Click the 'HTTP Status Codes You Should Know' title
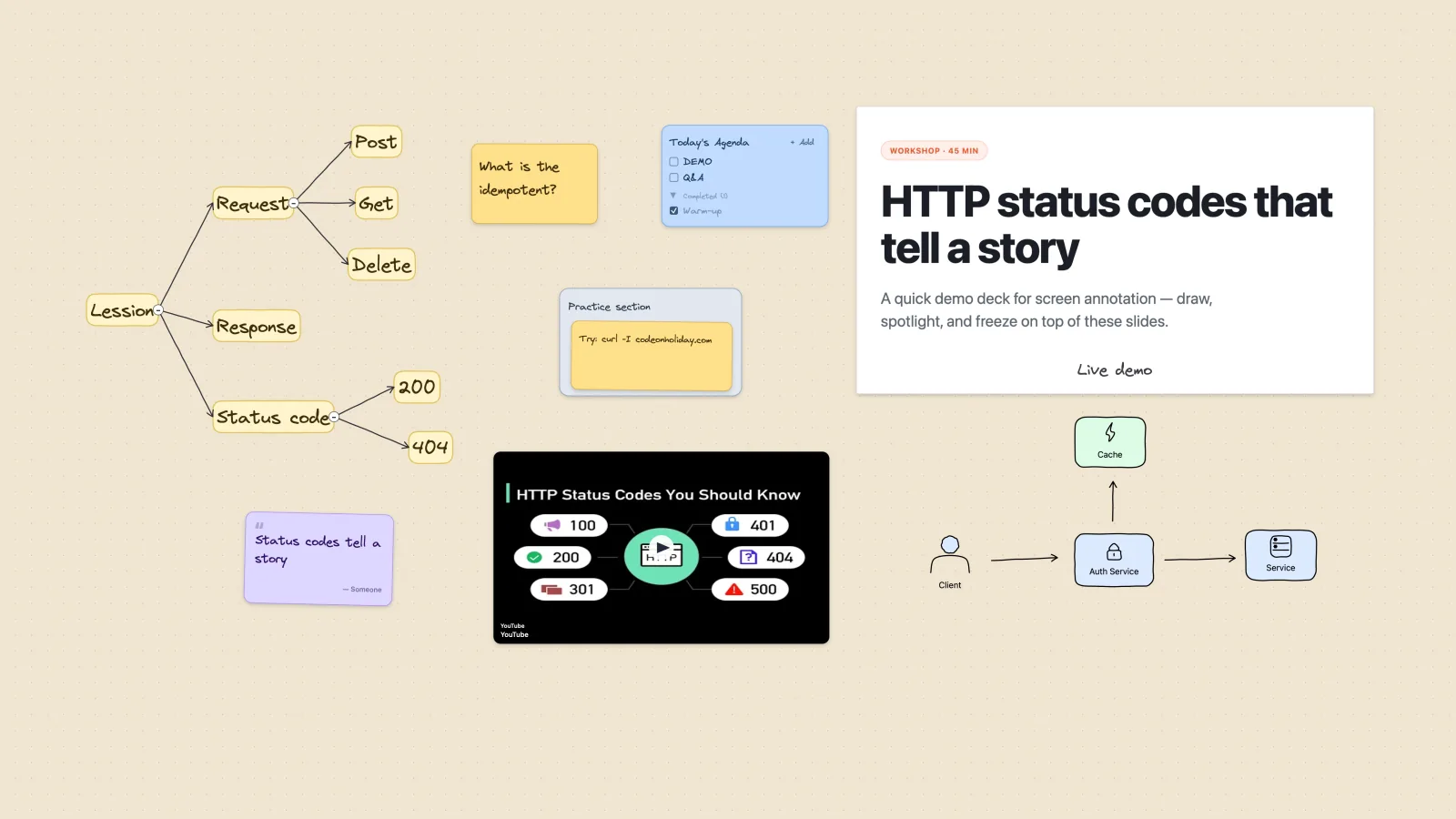The image size is (1456, 819). [659, 494]
